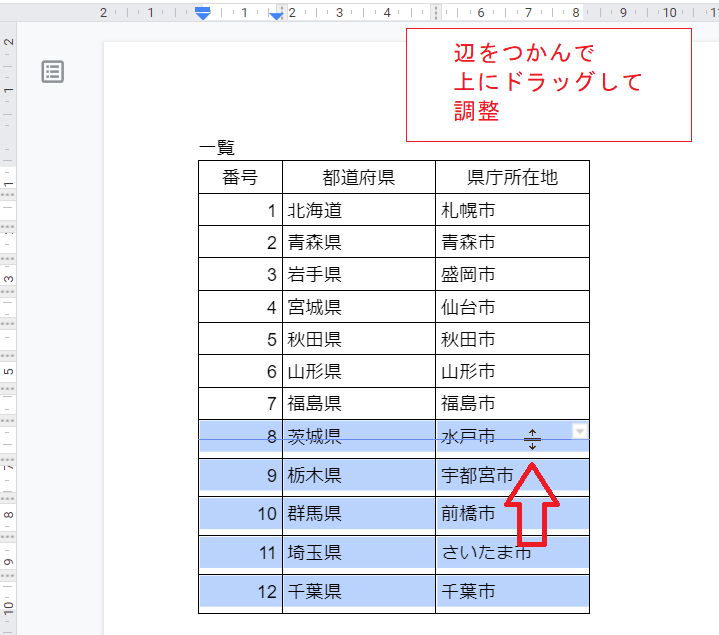The width and height of the screenshot is (719, 635).
Task: Click the 山形市 cell
Action: click(x=512, y=371)
